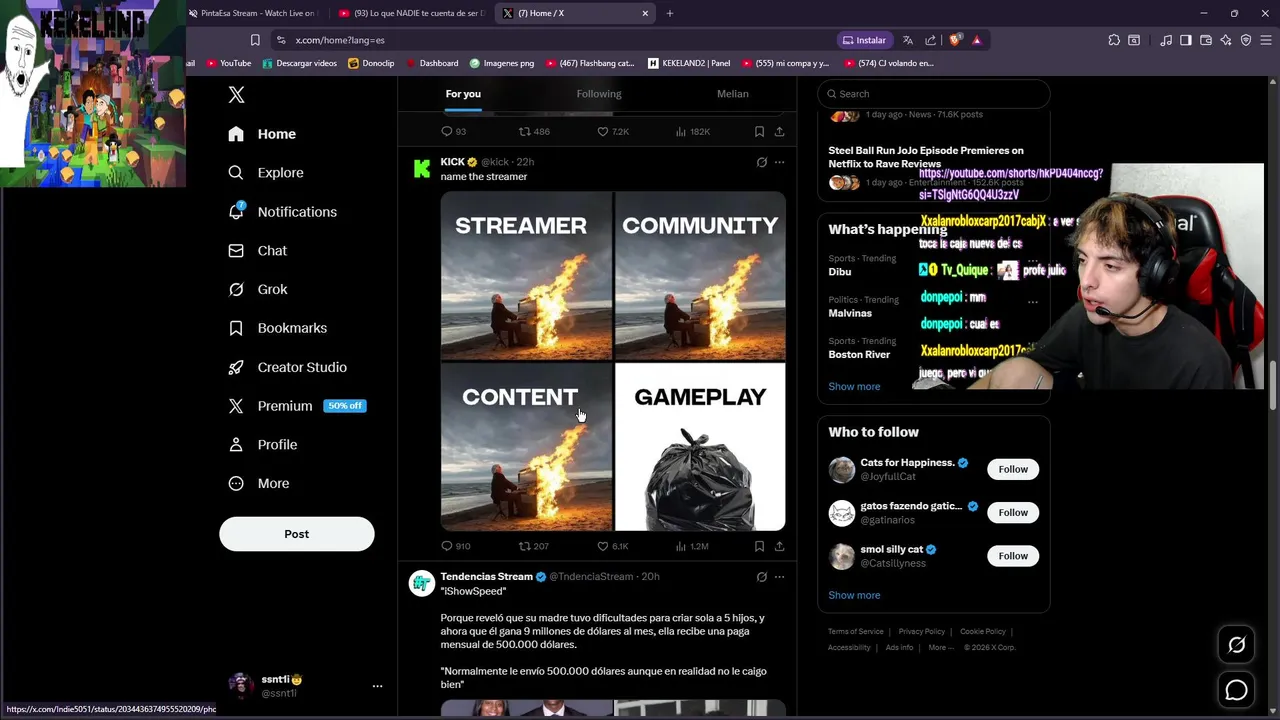Screen dimensions: 1280x720
Task: Follow smol silly cat
Action: [1013, 556]
